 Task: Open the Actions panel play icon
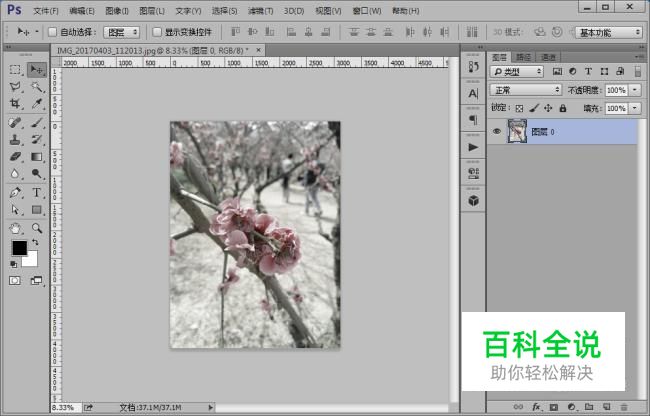473,147
